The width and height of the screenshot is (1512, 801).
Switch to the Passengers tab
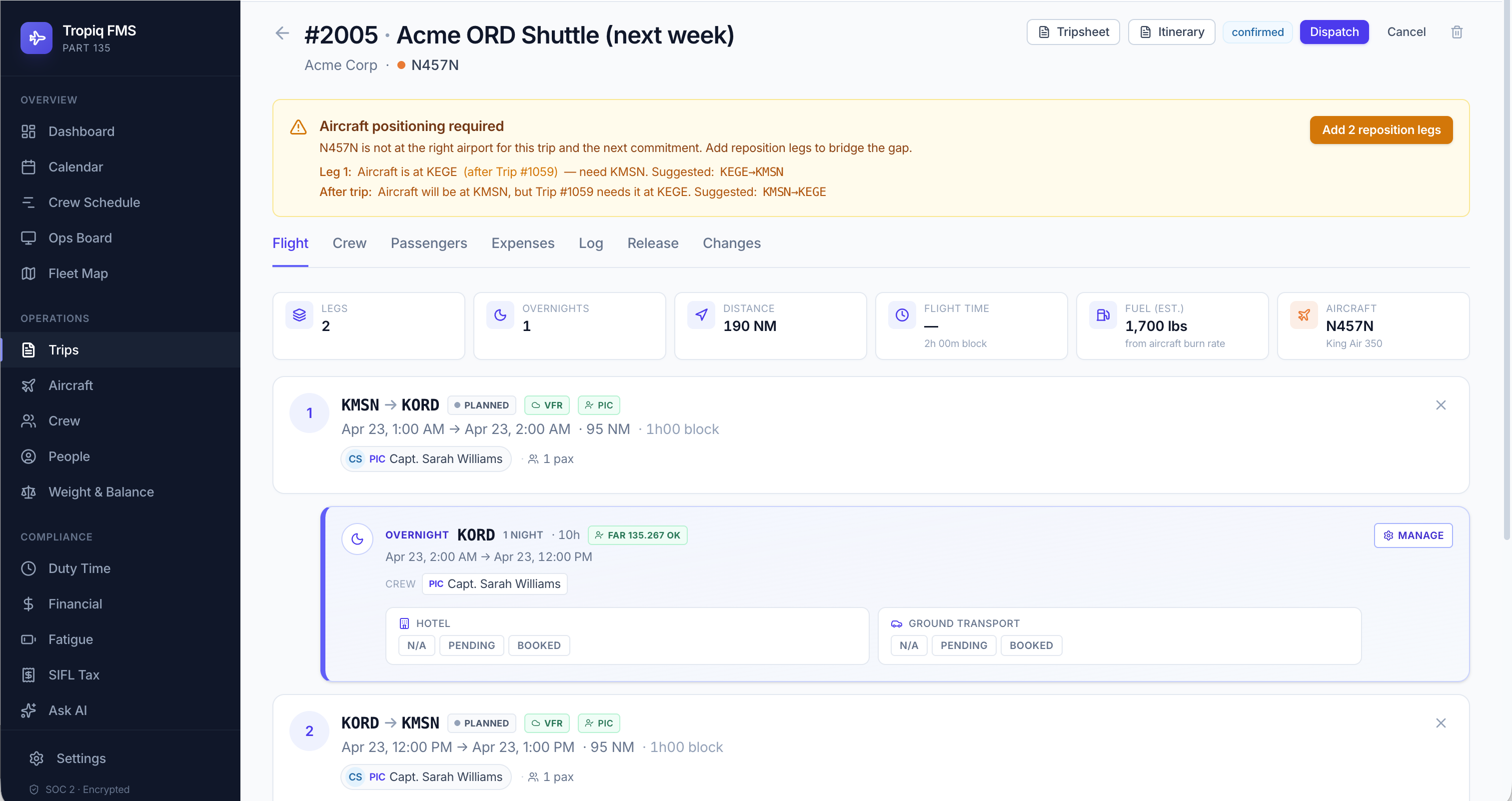click(428, 243)
